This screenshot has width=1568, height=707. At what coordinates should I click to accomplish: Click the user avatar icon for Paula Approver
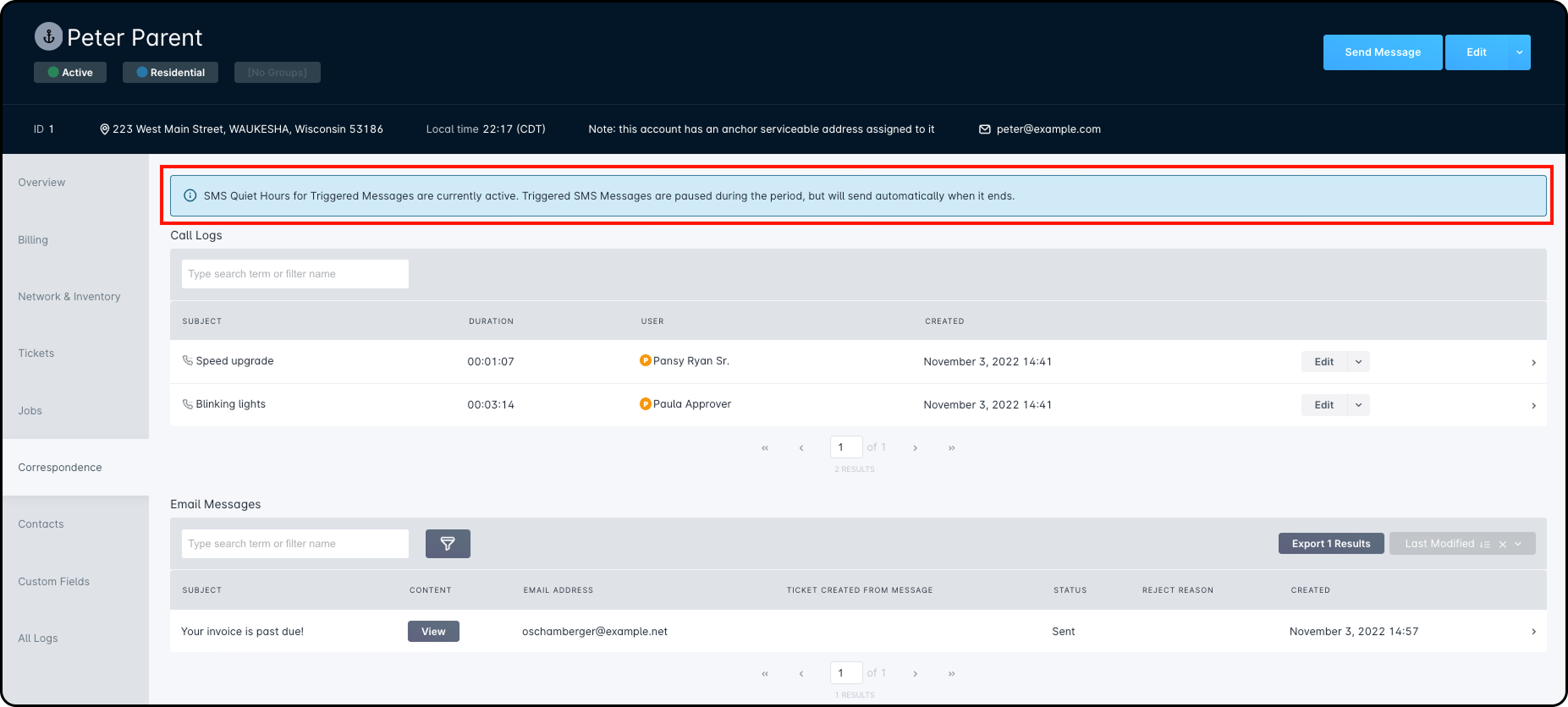pos(646,404)
